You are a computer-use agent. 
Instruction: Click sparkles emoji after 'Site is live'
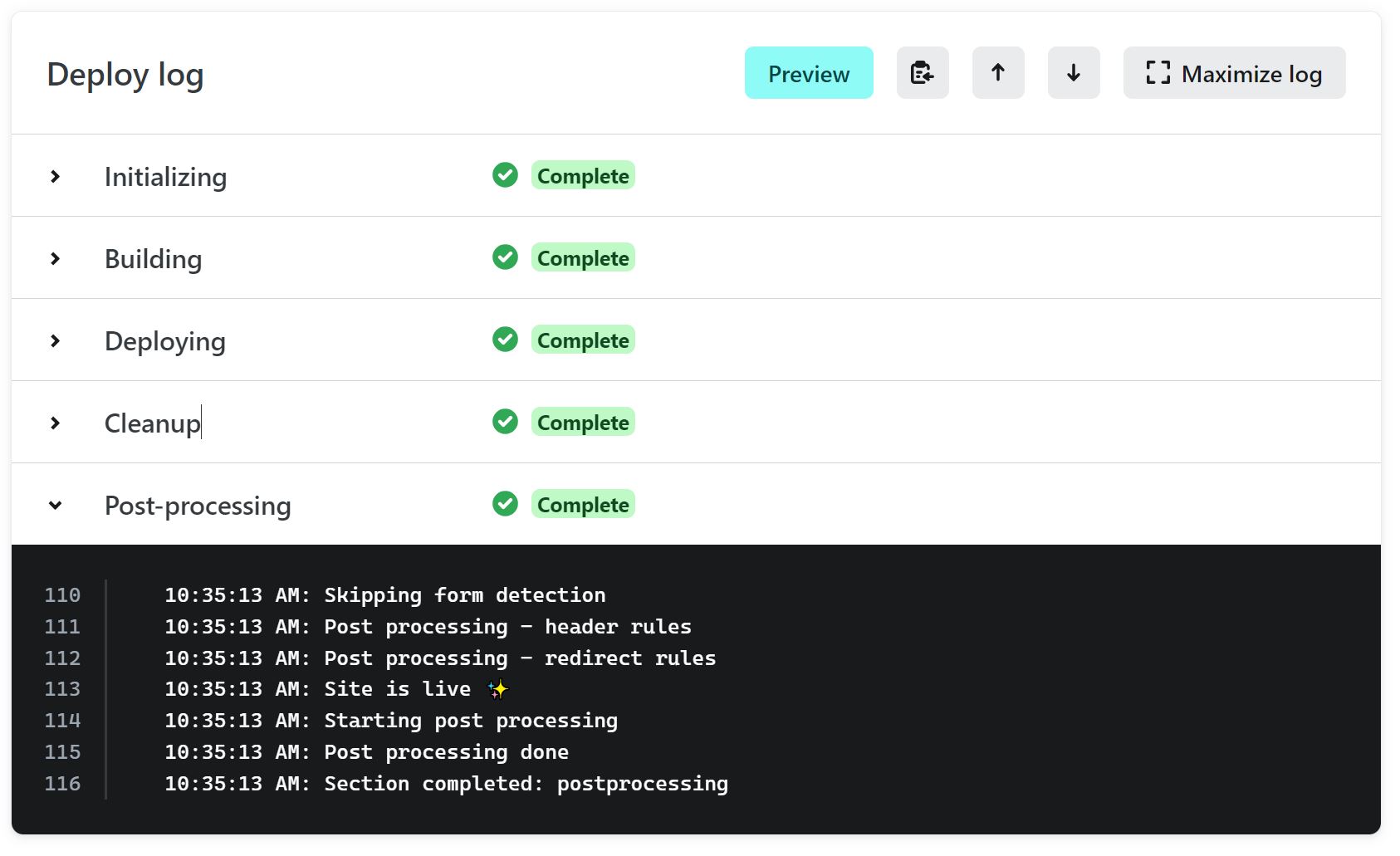coord(497,689)
